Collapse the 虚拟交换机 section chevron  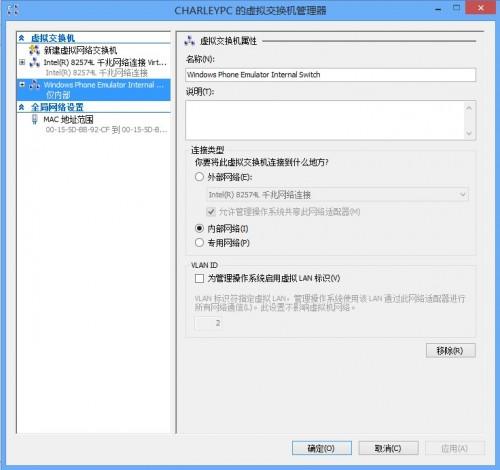point(22,38)
